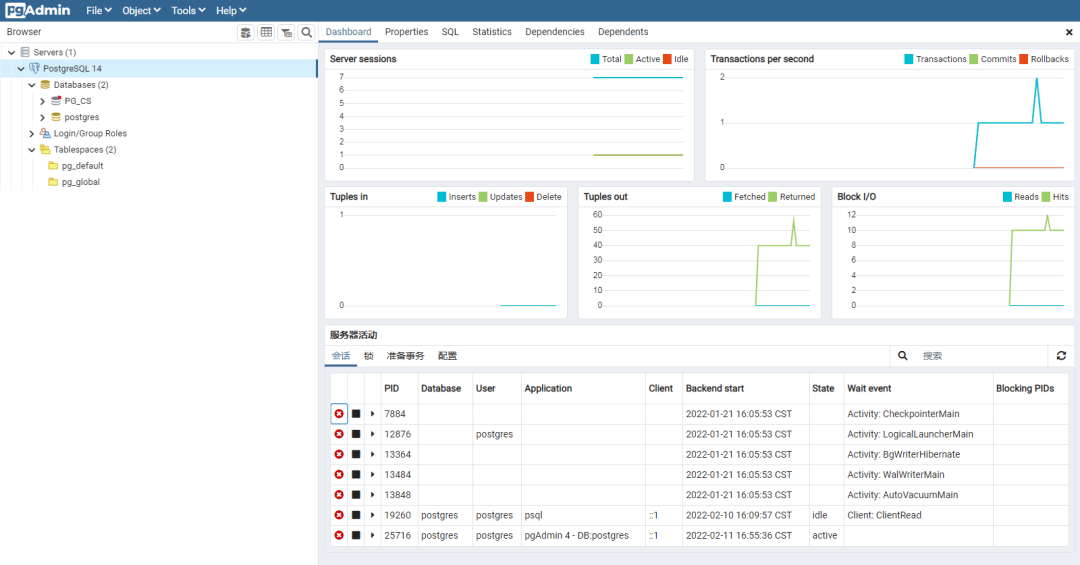
Task: Click the pg_default folder icon
Action: (x=53, y=165)
